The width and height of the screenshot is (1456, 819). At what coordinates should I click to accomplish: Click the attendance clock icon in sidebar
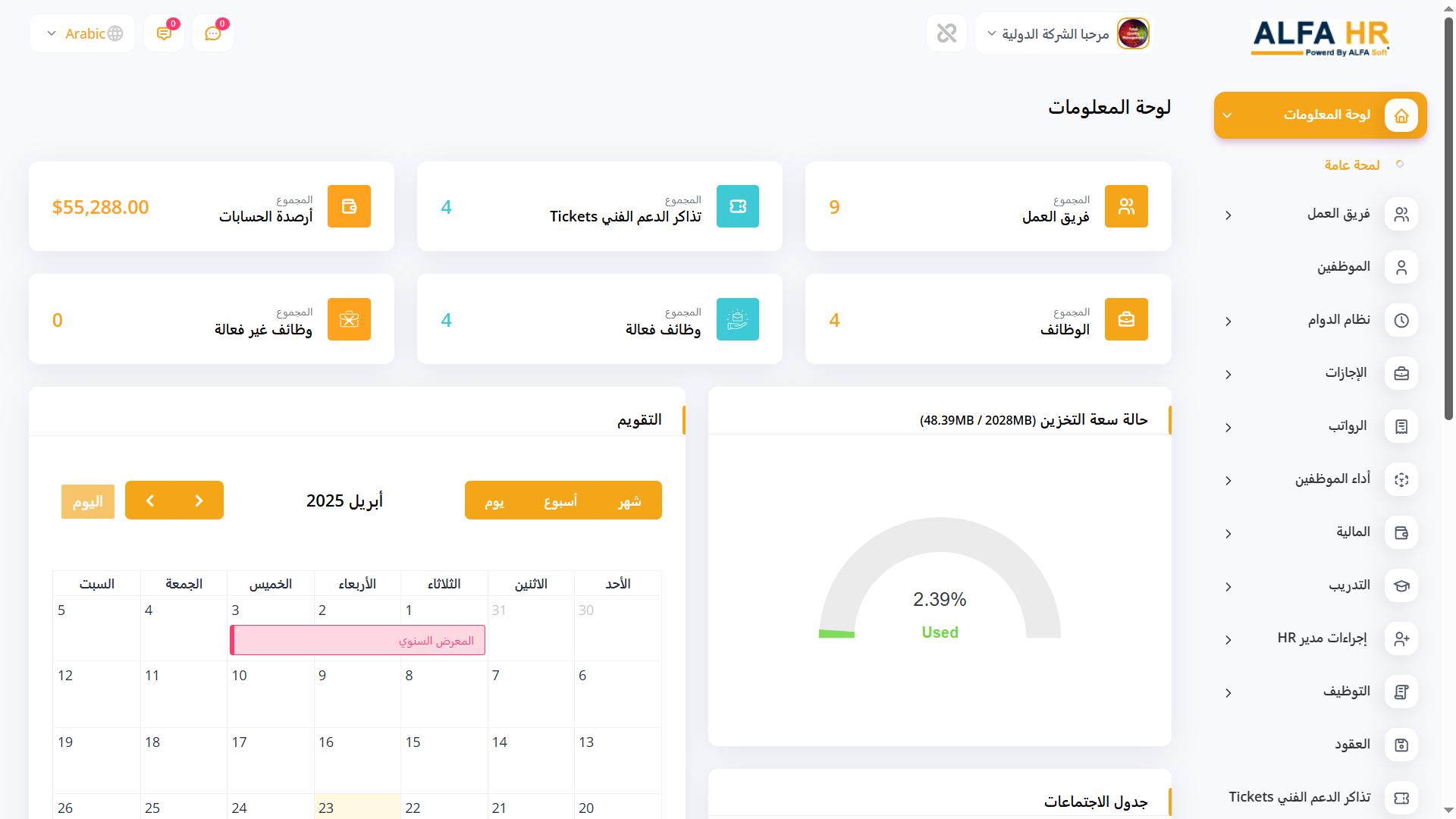click(1401, 320)
